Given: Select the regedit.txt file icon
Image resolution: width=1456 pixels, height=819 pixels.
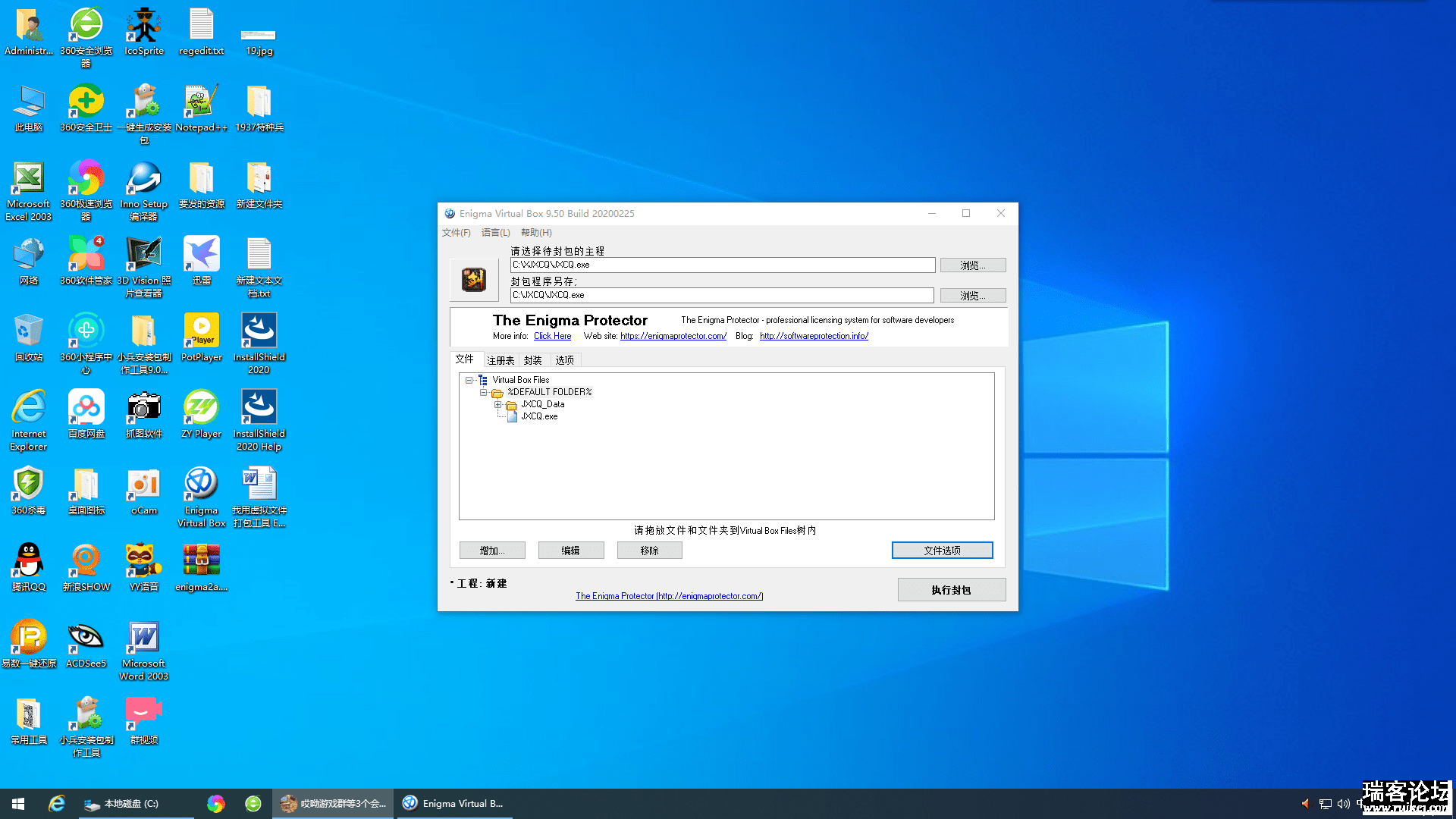Looking at the screenshot, I should tap(202, 31).
